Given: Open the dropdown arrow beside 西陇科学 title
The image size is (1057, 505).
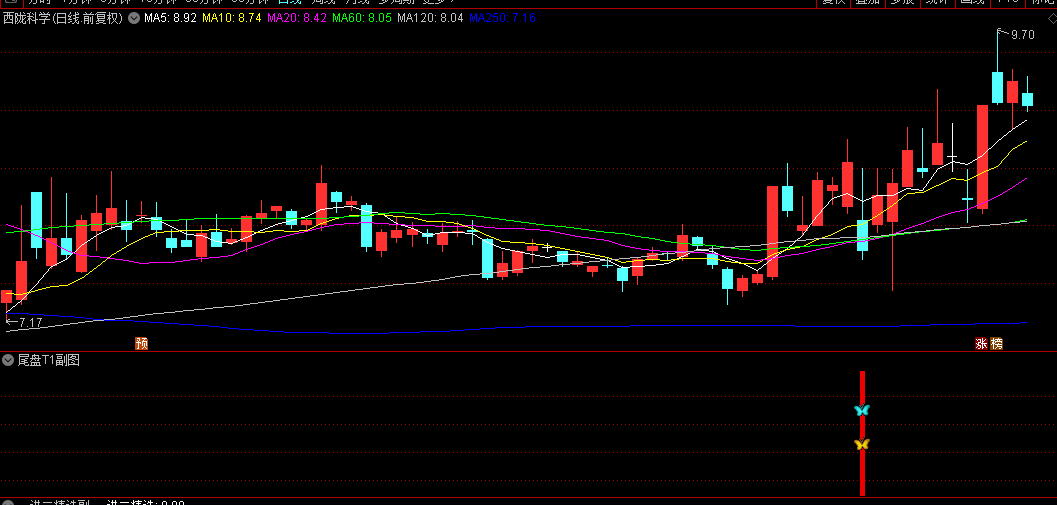Looking at the screenshot, I should pyautogui.click(x=133, y=18).
